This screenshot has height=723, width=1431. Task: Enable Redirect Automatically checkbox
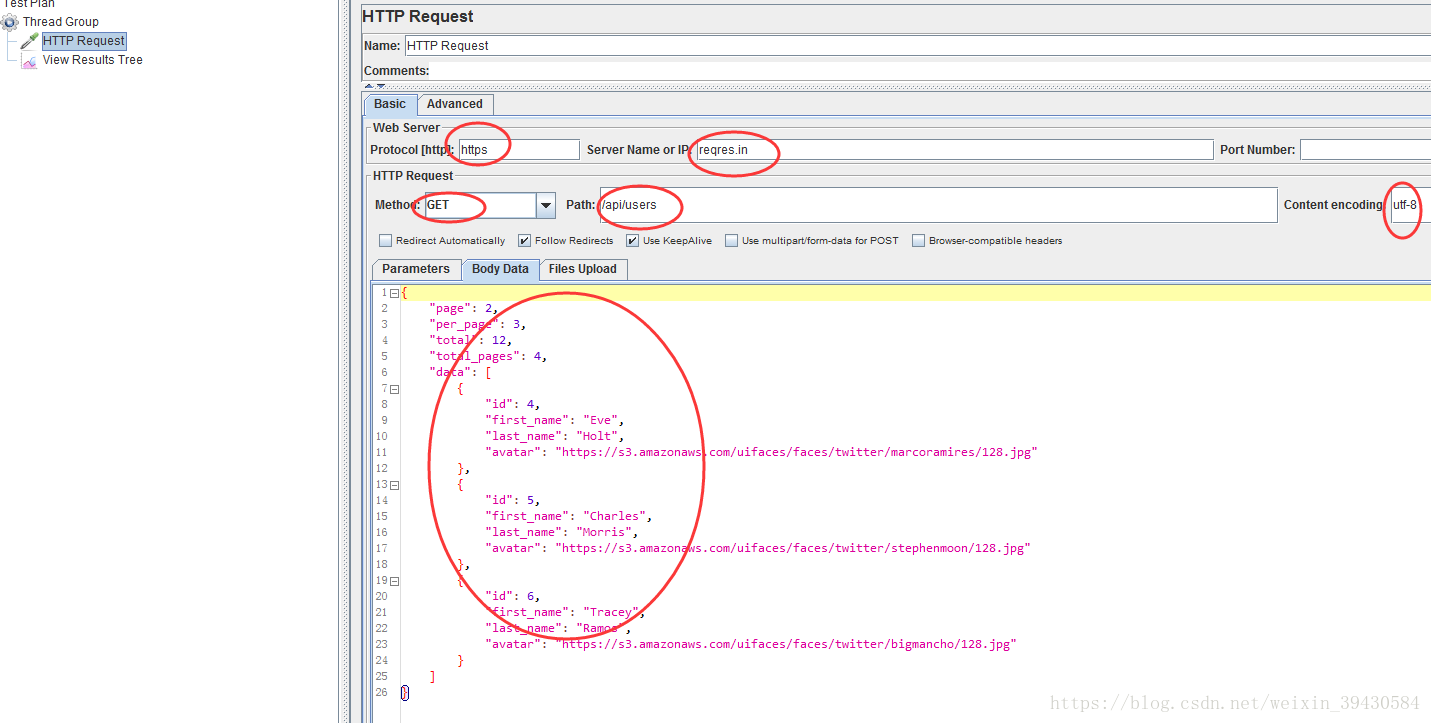[386, 241]
